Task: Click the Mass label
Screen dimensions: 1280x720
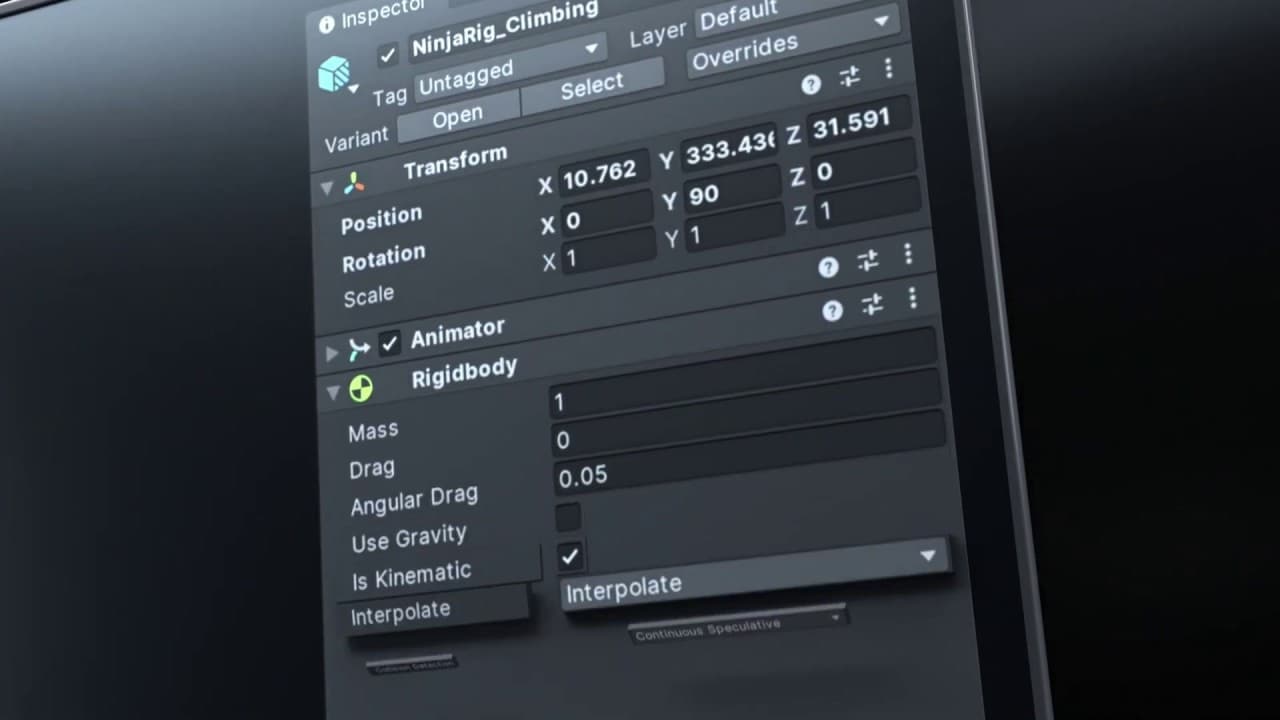Action: coord(373,431)
